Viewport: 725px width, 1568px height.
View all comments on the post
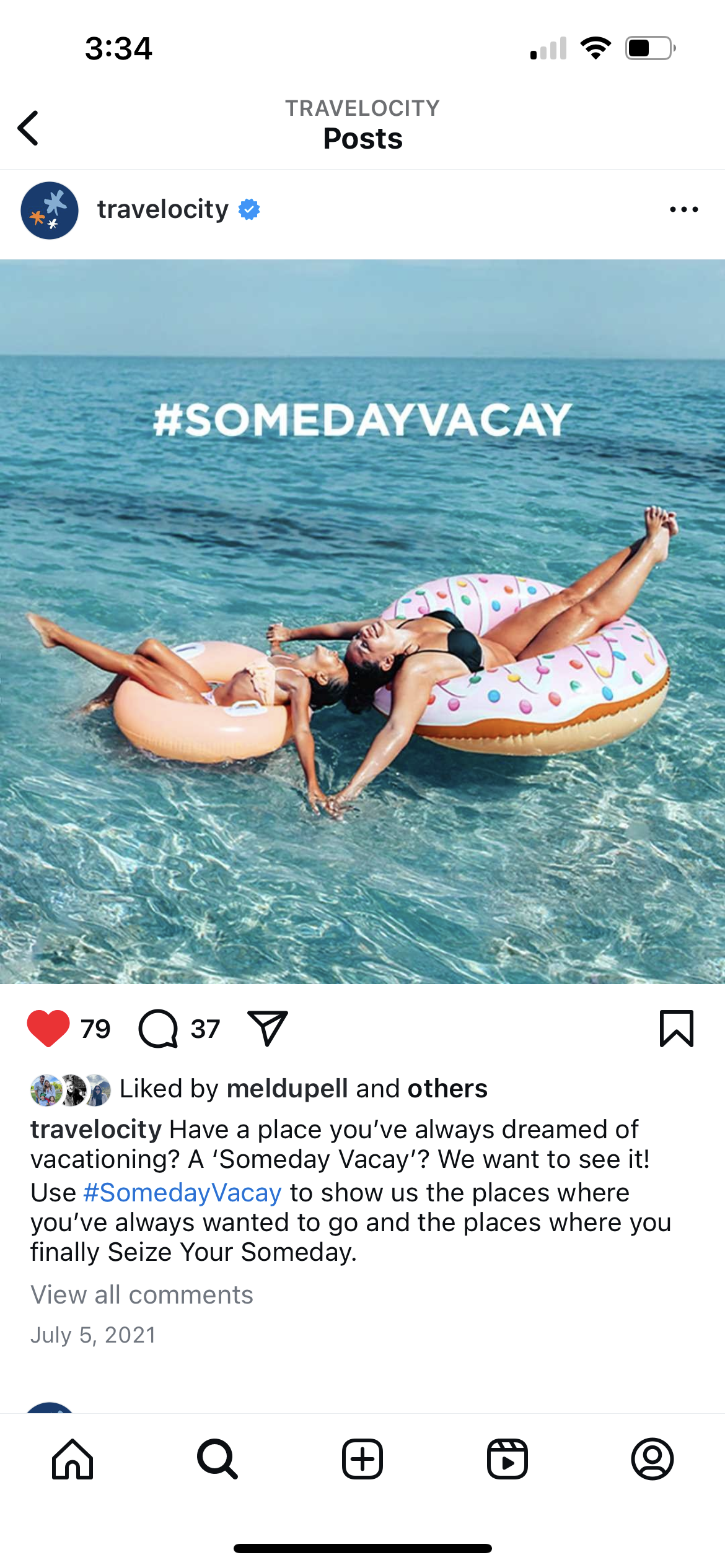[x=142, y=1294]
